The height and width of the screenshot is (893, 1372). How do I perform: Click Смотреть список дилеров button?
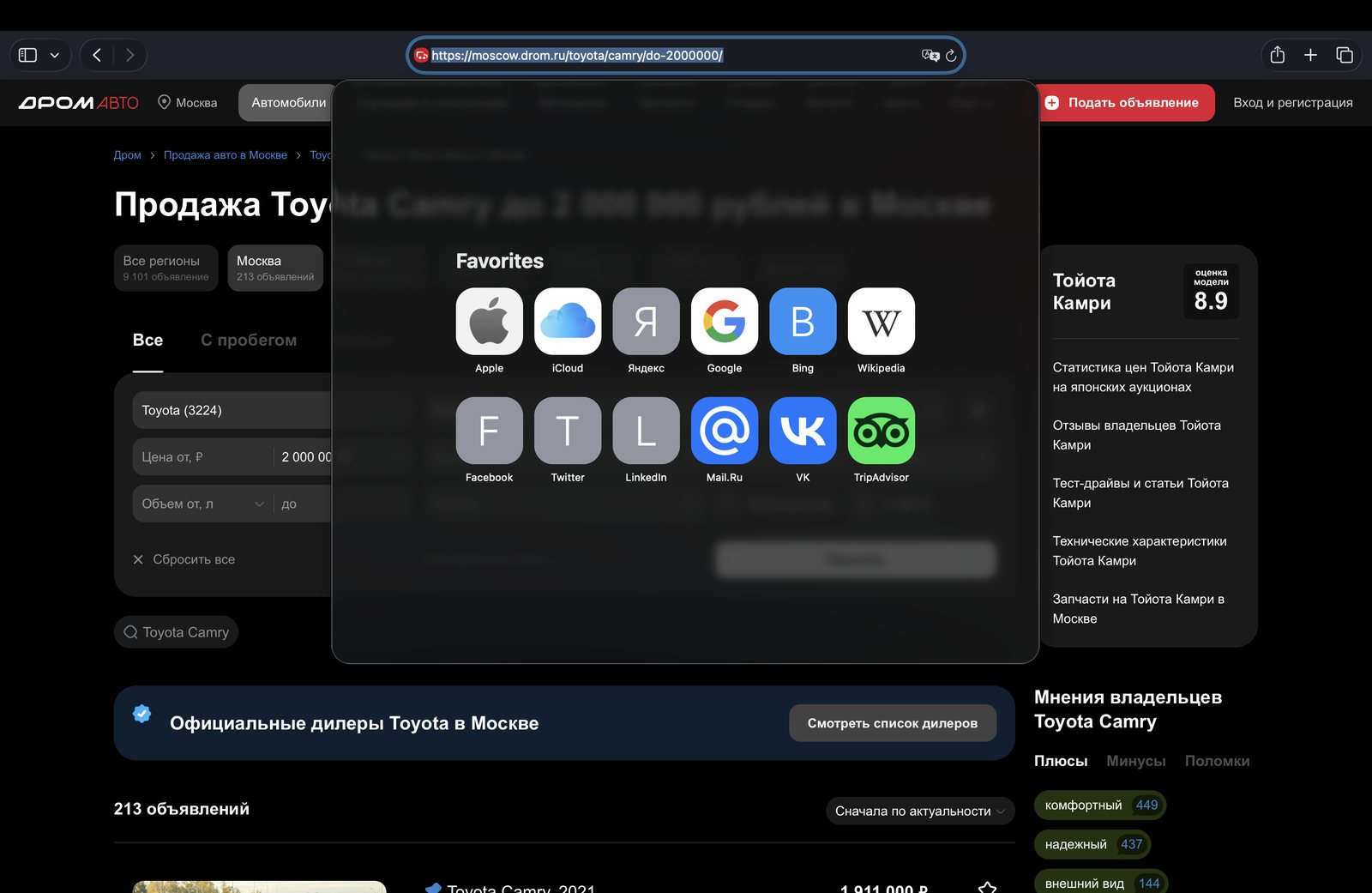[x=892, y=723]
